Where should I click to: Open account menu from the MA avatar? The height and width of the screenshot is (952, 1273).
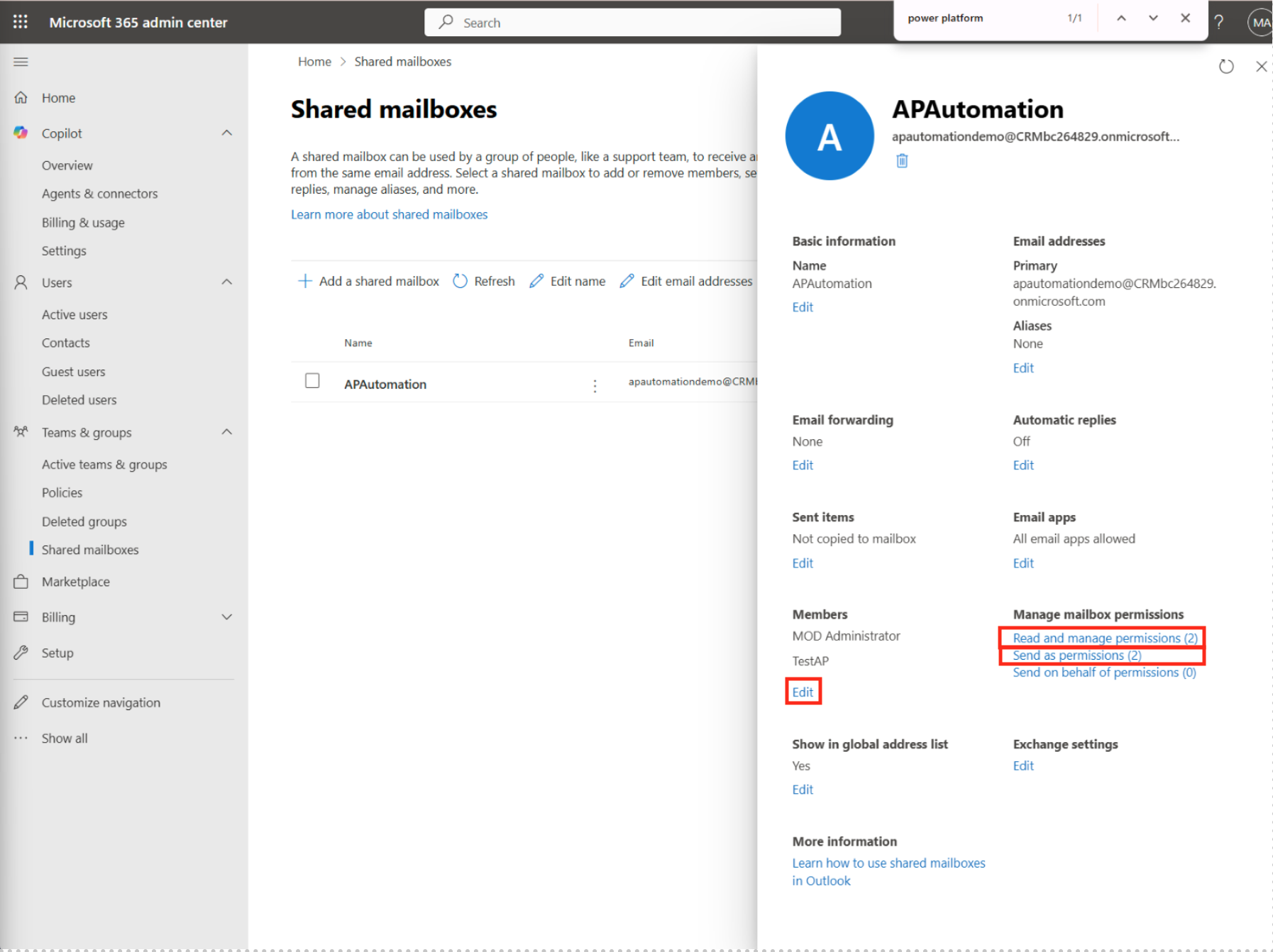(1260, 22)
